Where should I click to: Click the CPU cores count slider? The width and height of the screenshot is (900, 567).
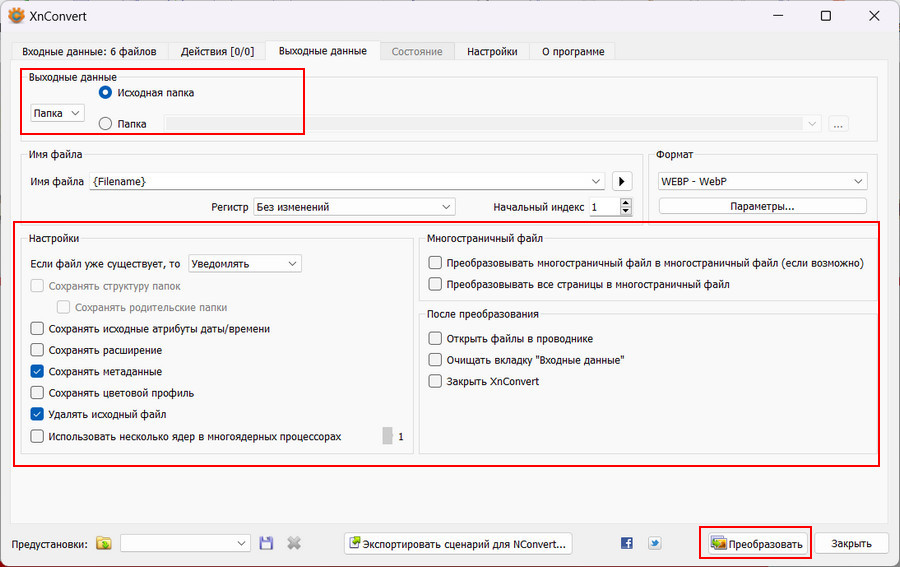(387, 436)
